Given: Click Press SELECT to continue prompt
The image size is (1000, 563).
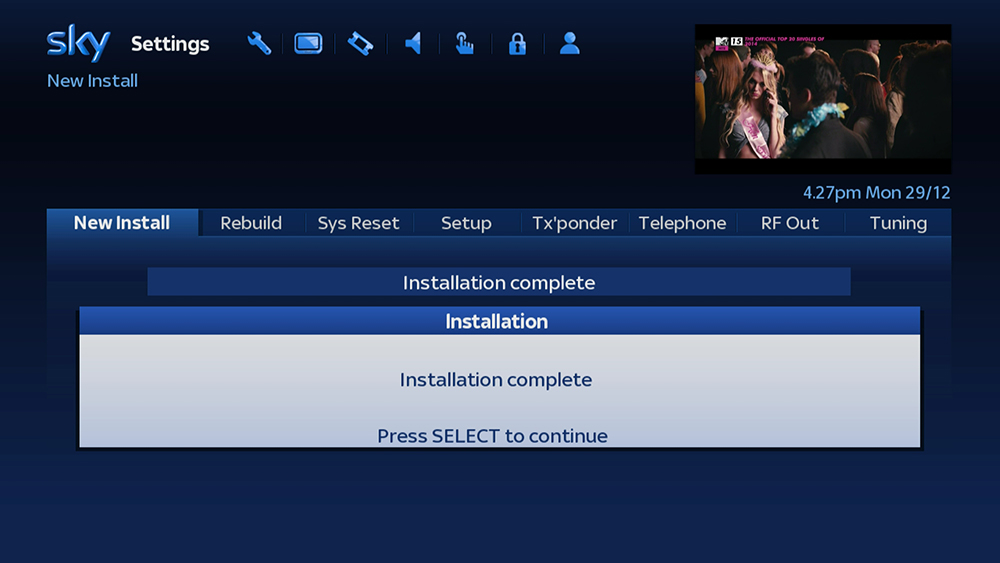Looking at the screenshot, I should point(492,435).
